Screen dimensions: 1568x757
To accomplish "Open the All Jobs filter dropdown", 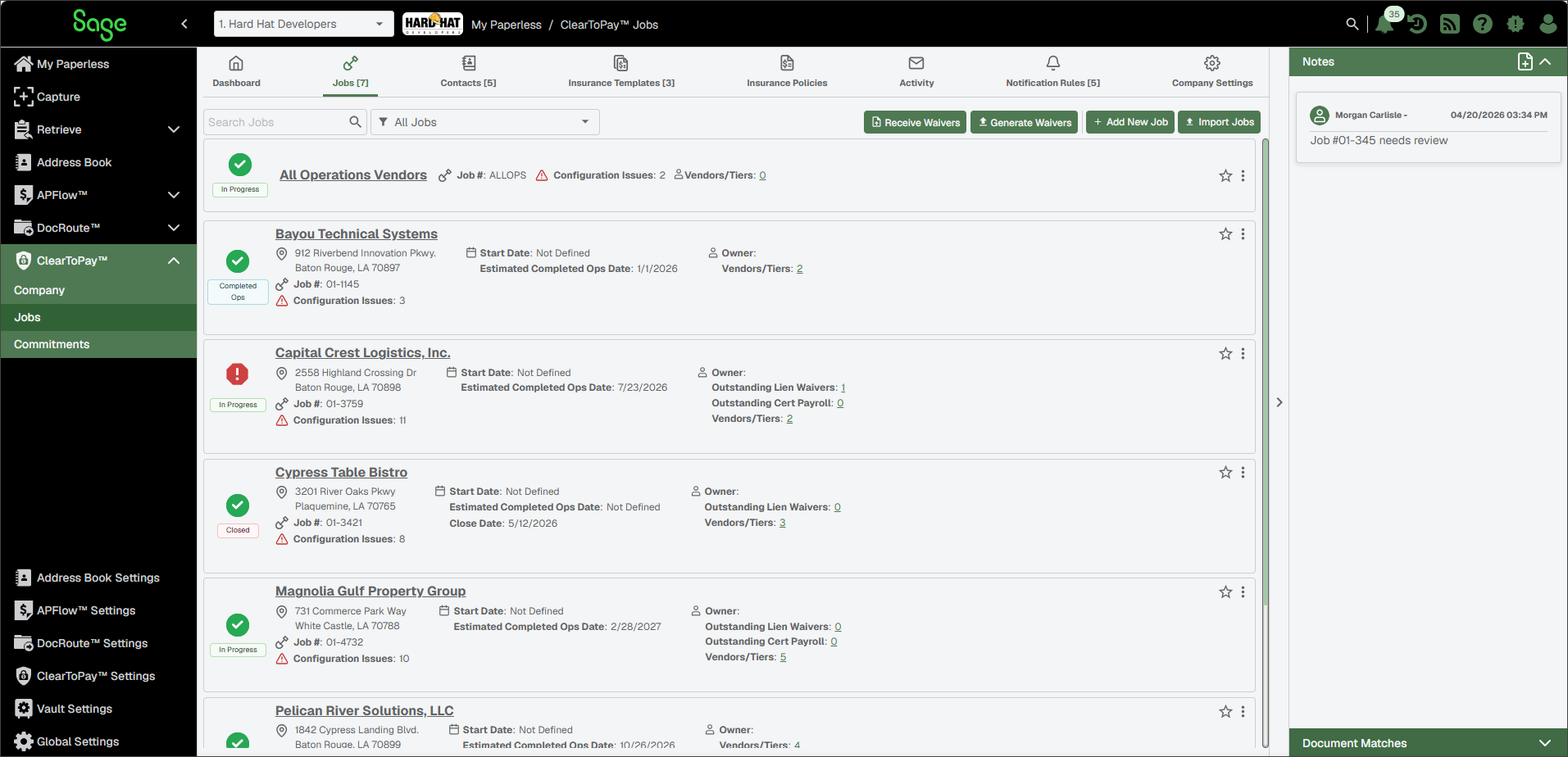I will point(485,122).
